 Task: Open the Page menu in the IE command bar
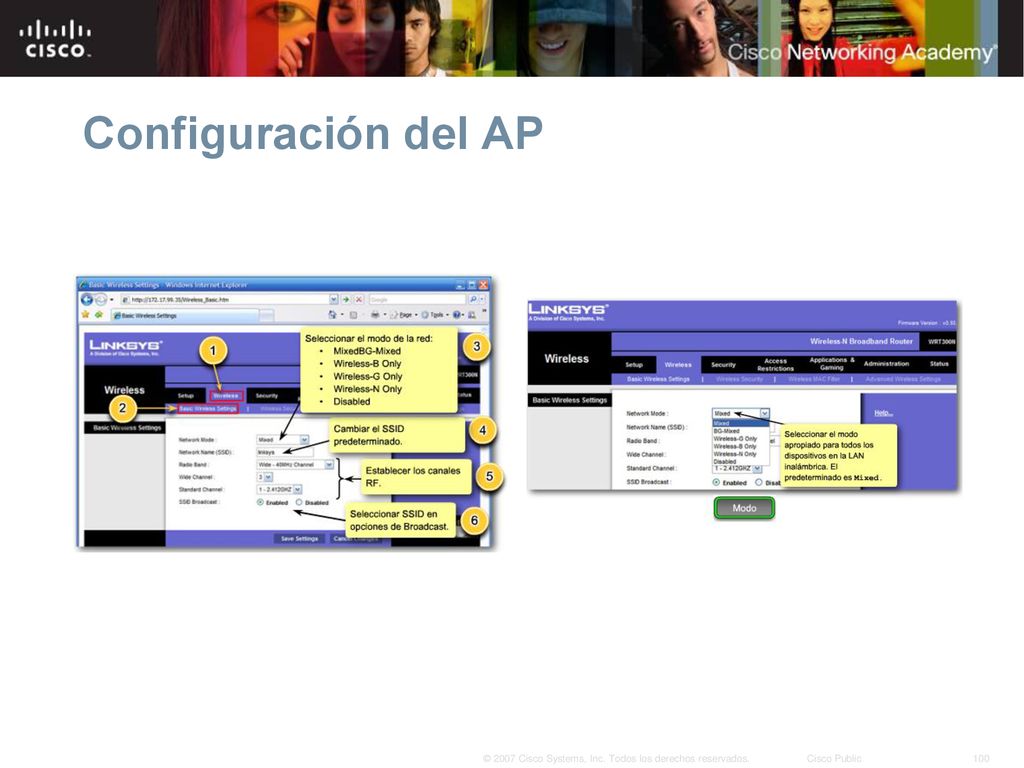point(404,315)
